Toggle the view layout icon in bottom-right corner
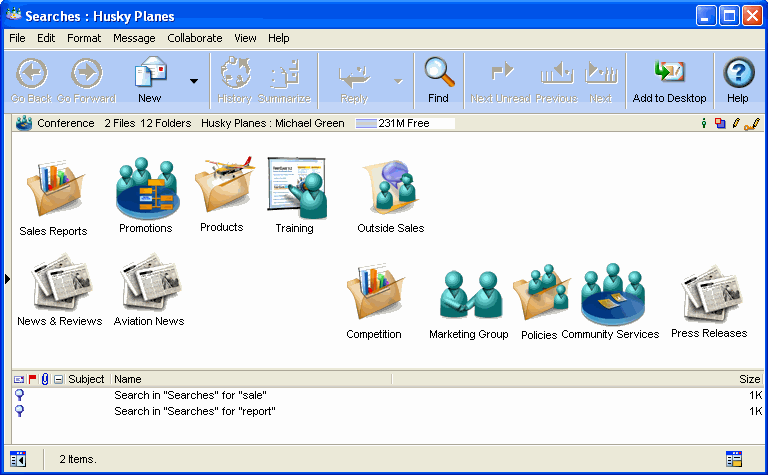Screen dimensions: 768x475 (735, 459)
